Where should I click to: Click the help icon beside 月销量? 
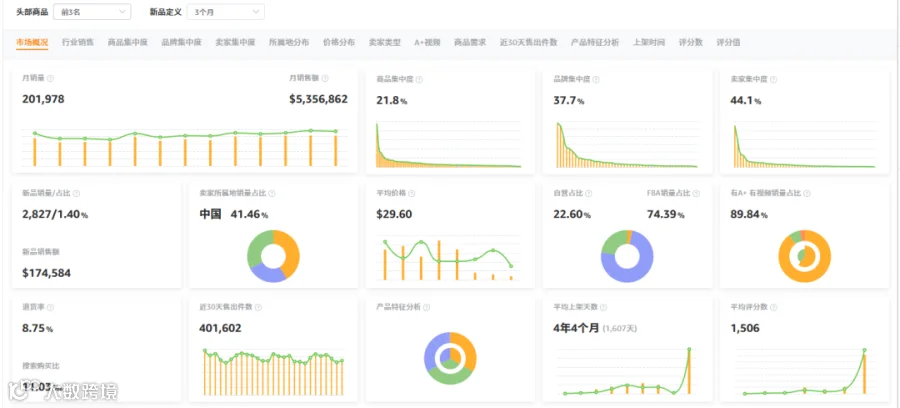(50, 78)
